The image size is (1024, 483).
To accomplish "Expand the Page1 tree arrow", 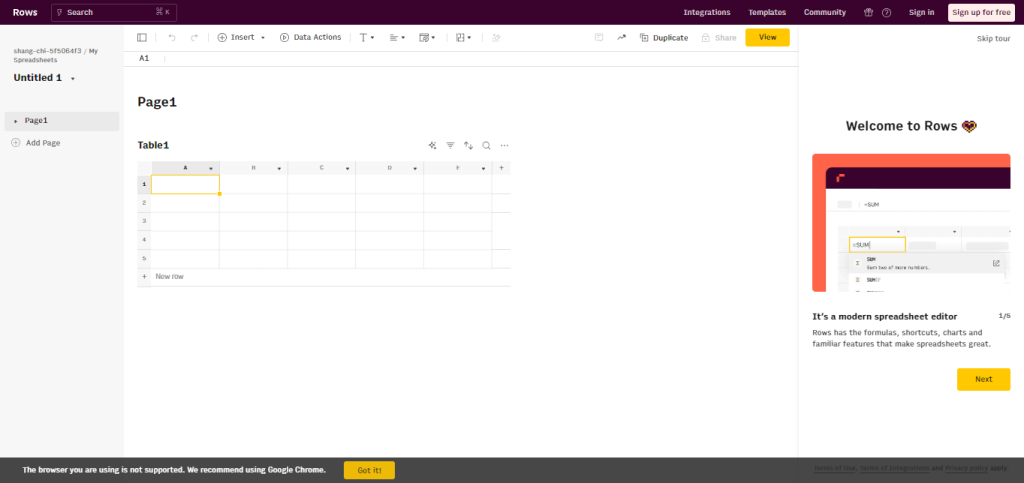I will click(16, 121).
